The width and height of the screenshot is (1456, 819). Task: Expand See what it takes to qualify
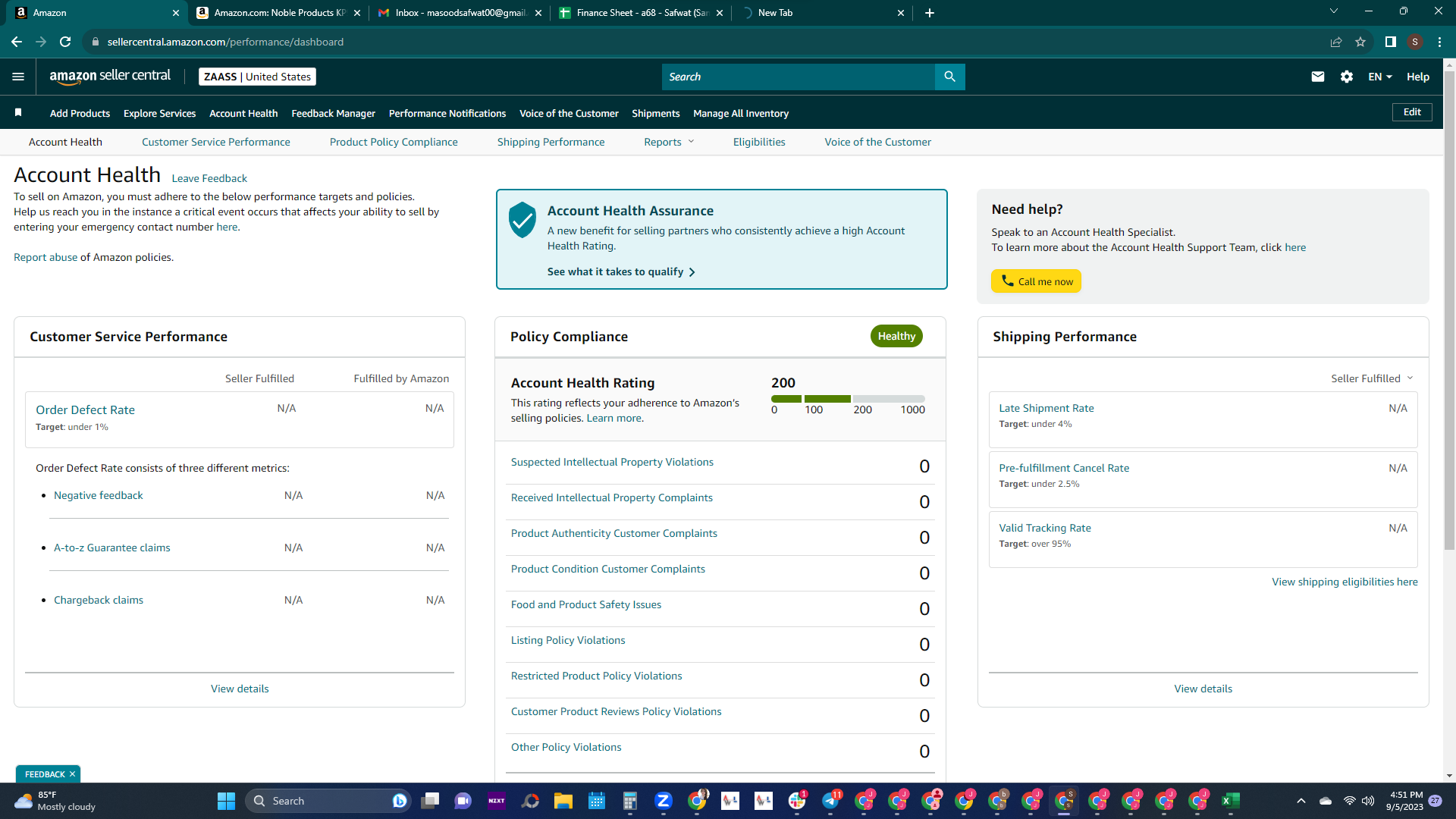click(x=621, y=271)
